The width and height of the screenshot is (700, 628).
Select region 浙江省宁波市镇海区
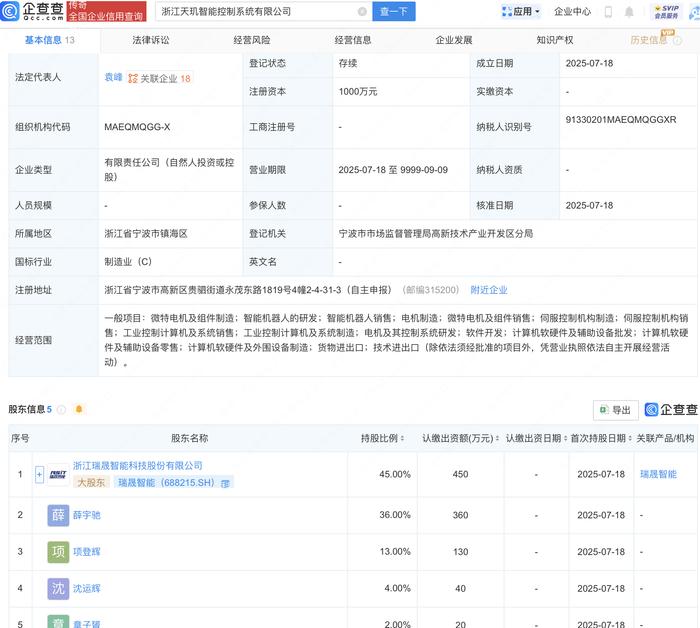[146, 233]
